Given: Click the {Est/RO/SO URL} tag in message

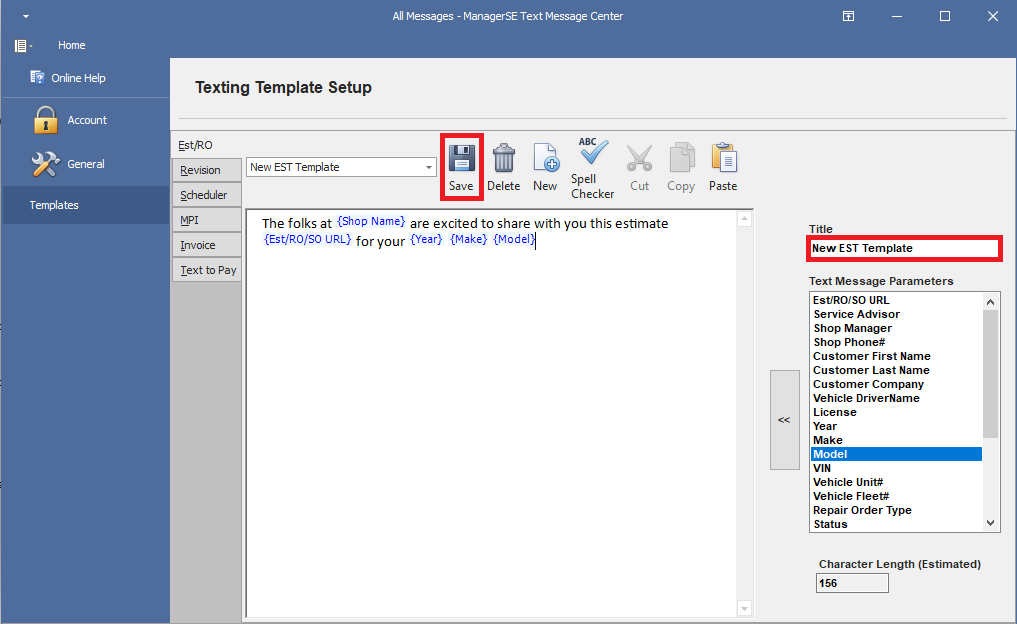Looking at the screenshot, I should pos(308,240).
